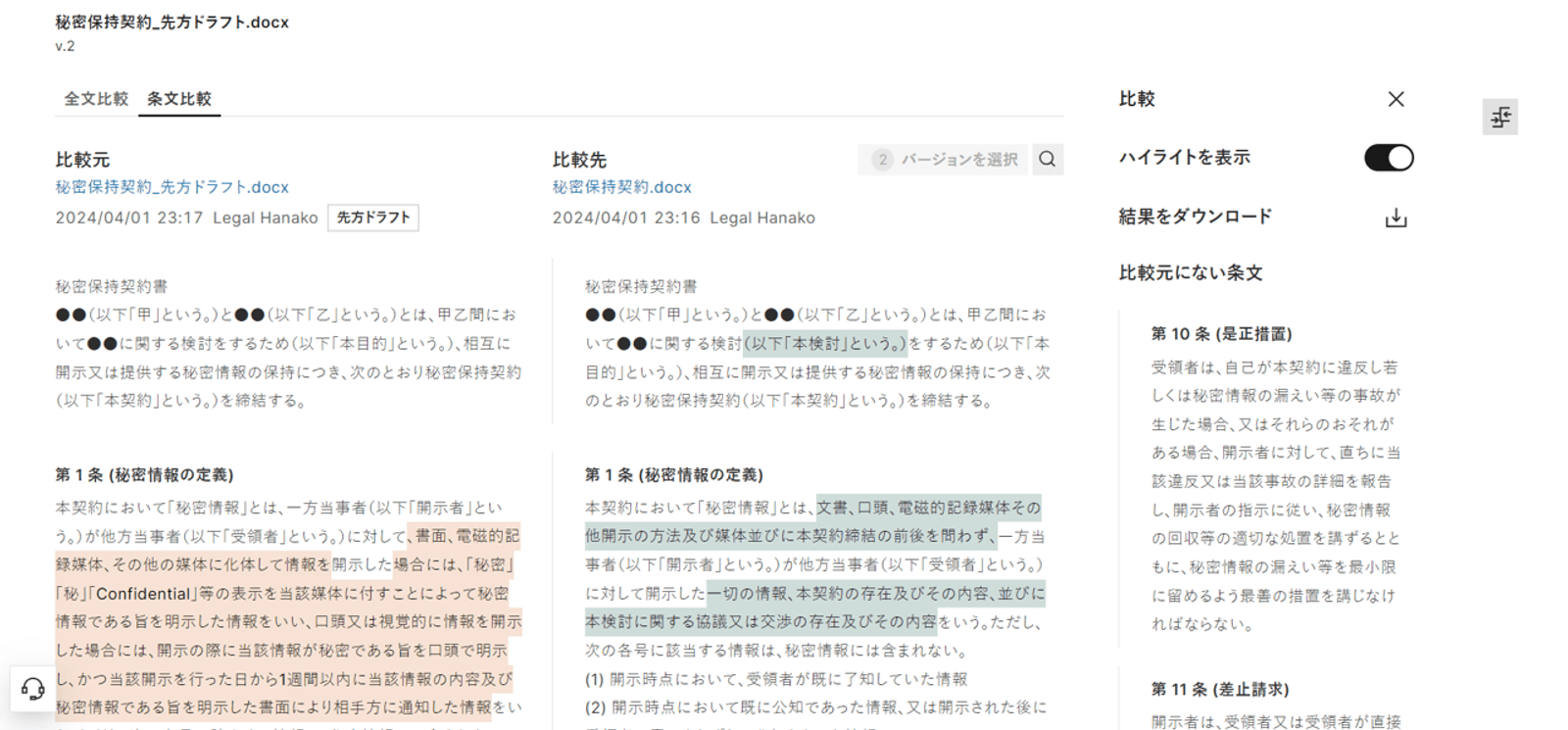Switch to the 全文比較 tab

tap(96, 99)
